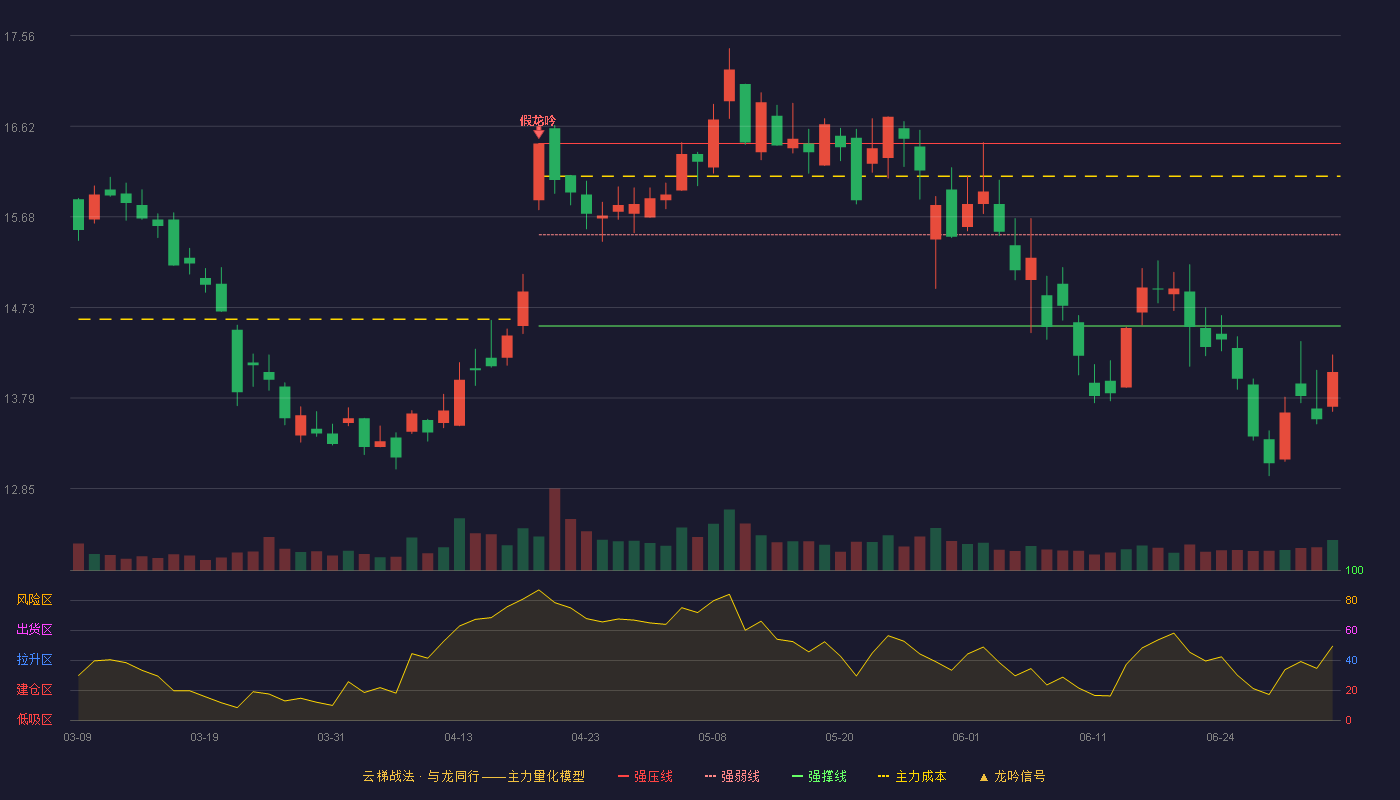Click the 04-23 date axis label

coord(585,737)
